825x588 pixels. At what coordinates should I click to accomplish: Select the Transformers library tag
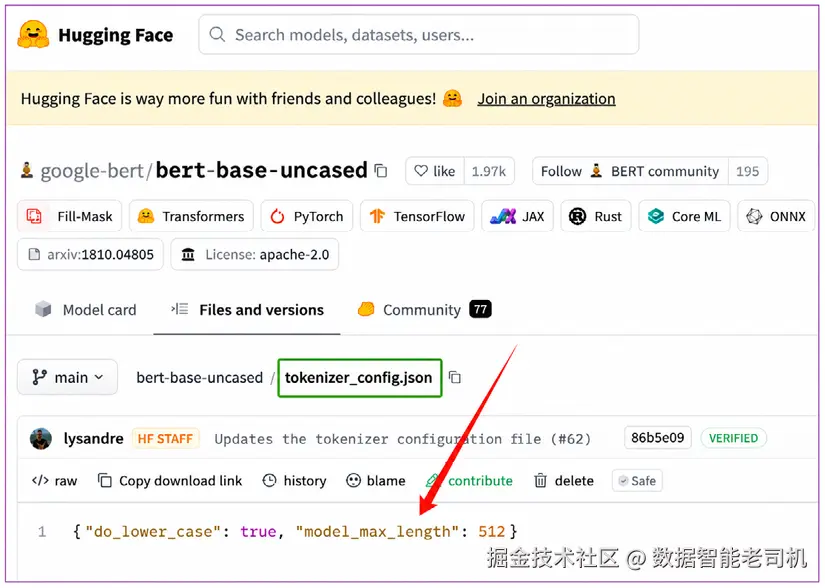pyautogui.click(x=191, y=216)
